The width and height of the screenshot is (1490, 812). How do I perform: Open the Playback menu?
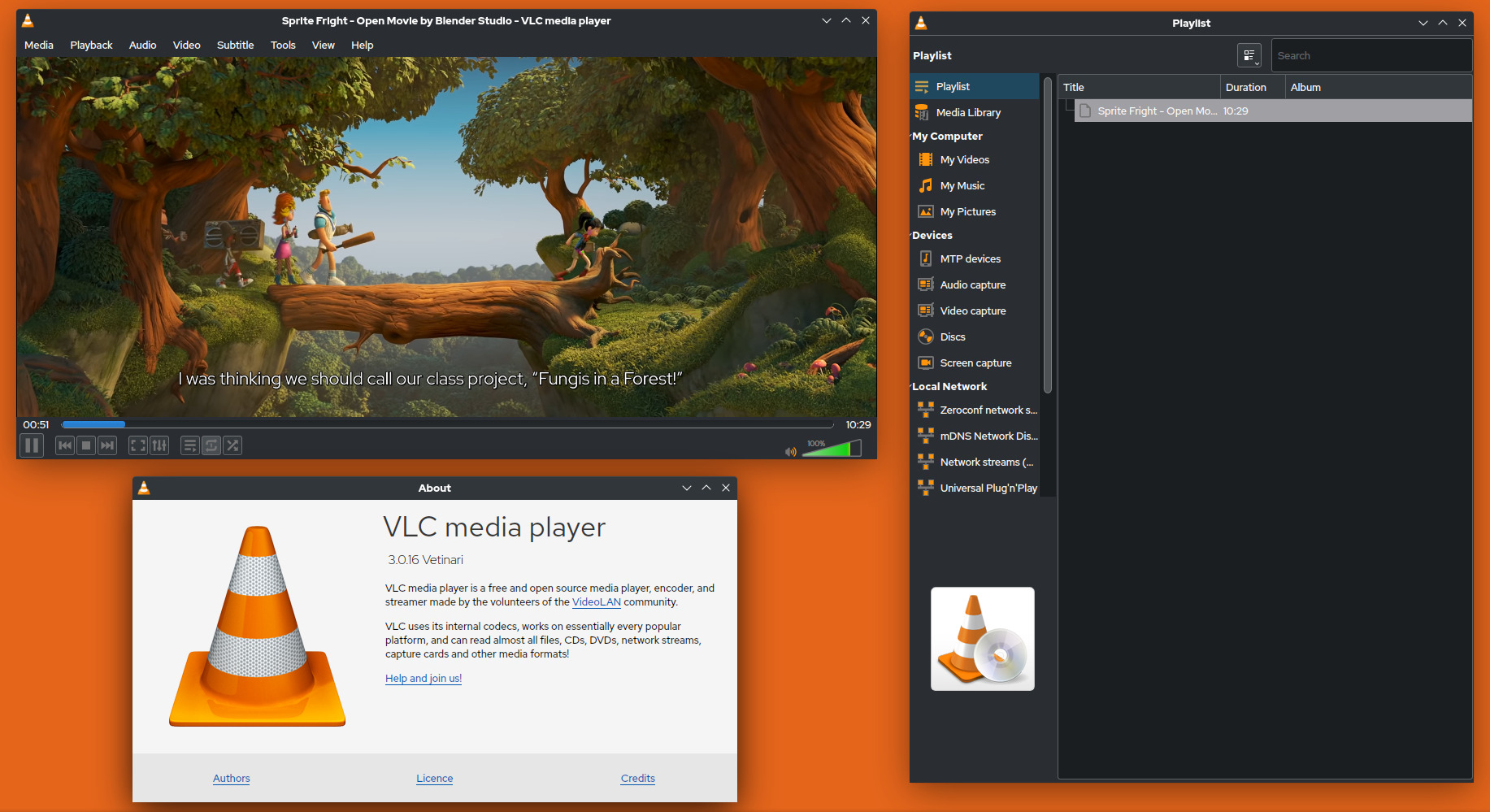tap(91, 45)
